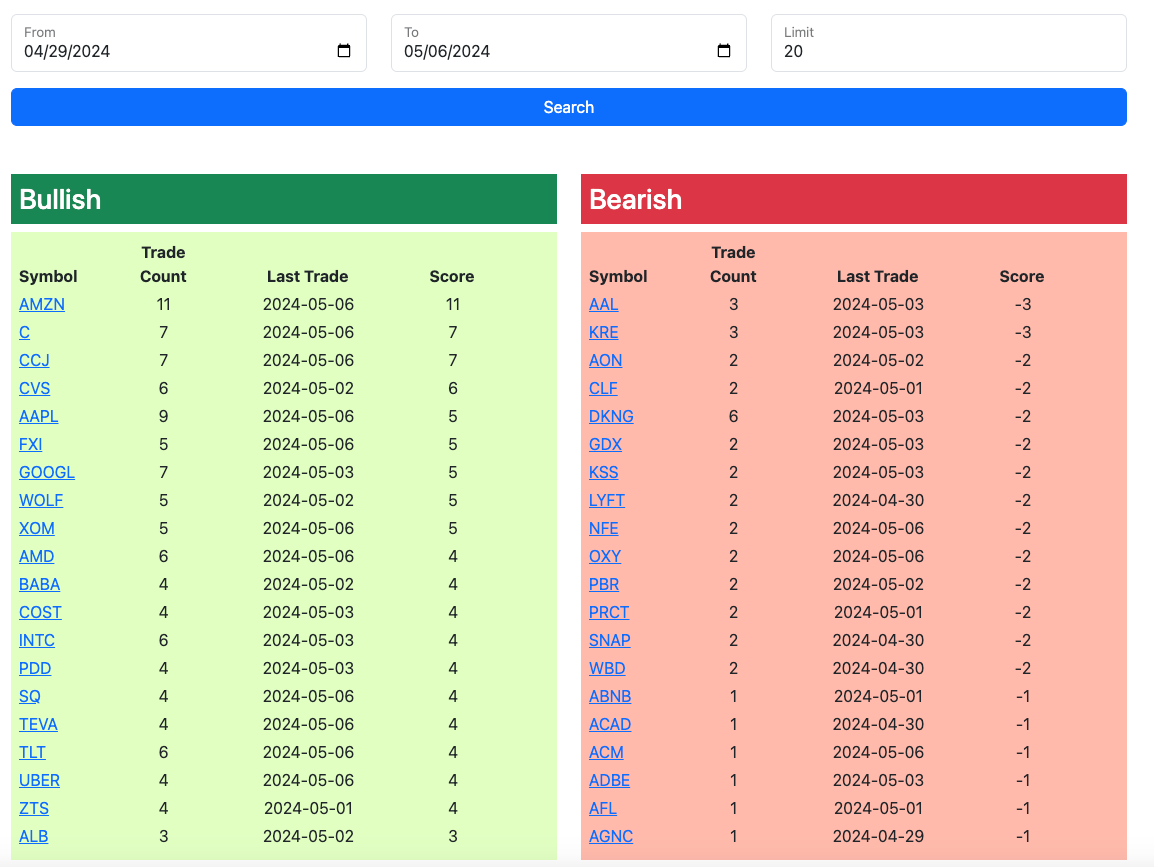Viewport: 1154px width, 867px height.
Task: Open the ALB symbol link
Action: click(x=33, y=836)
